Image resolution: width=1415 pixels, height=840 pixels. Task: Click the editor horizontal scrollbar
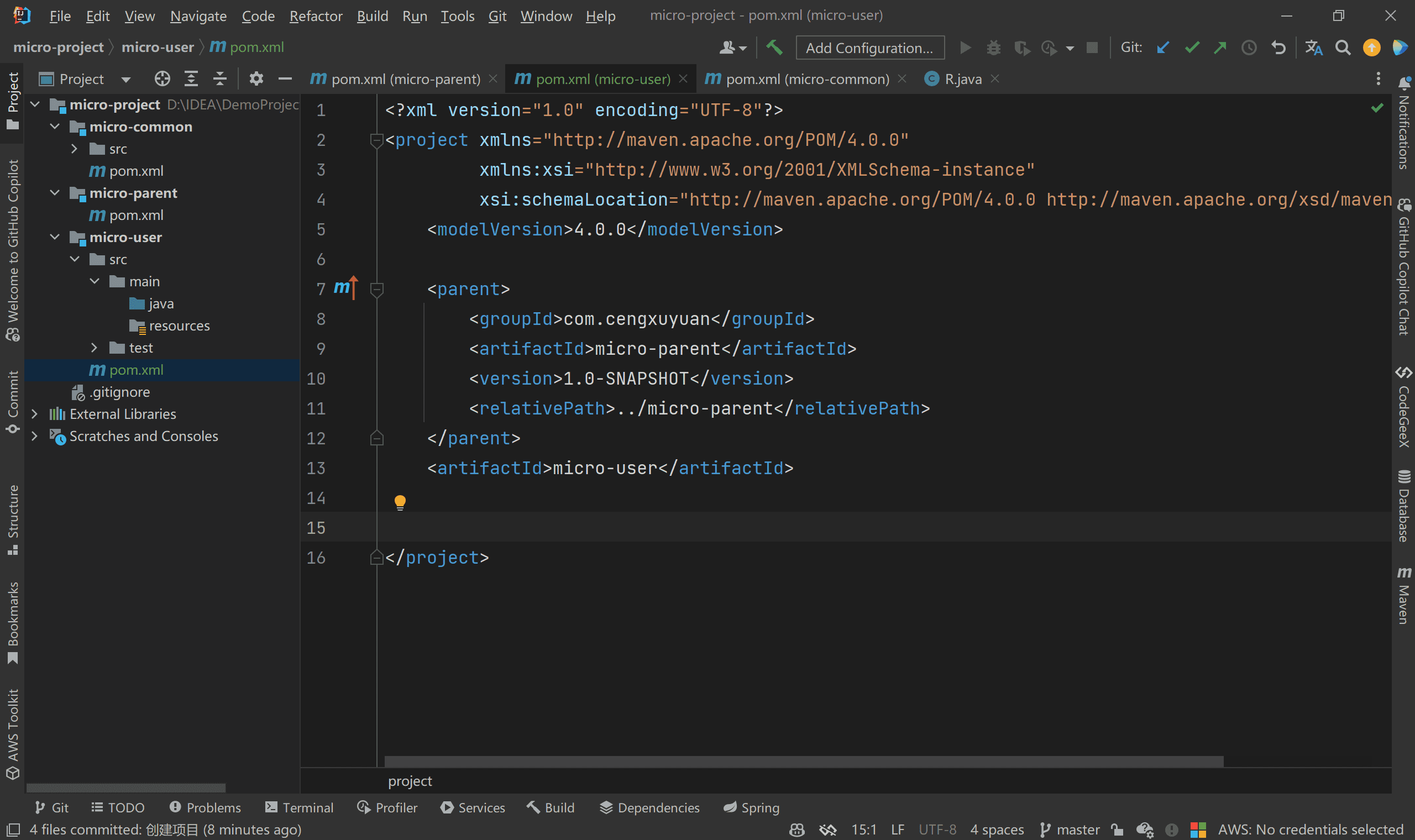coord(804,762)
